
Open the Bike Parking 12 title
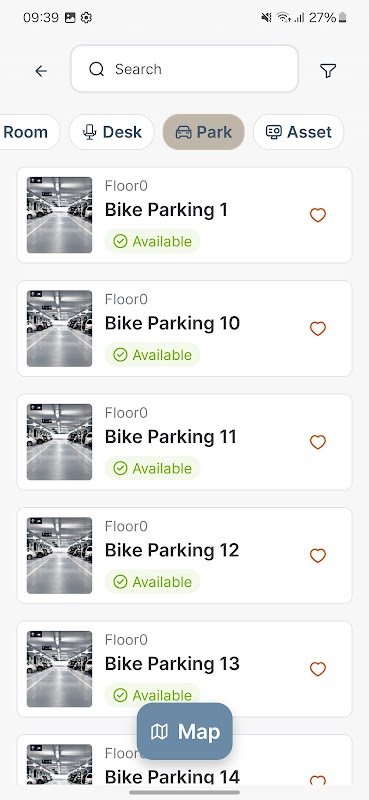pos(172,550)
